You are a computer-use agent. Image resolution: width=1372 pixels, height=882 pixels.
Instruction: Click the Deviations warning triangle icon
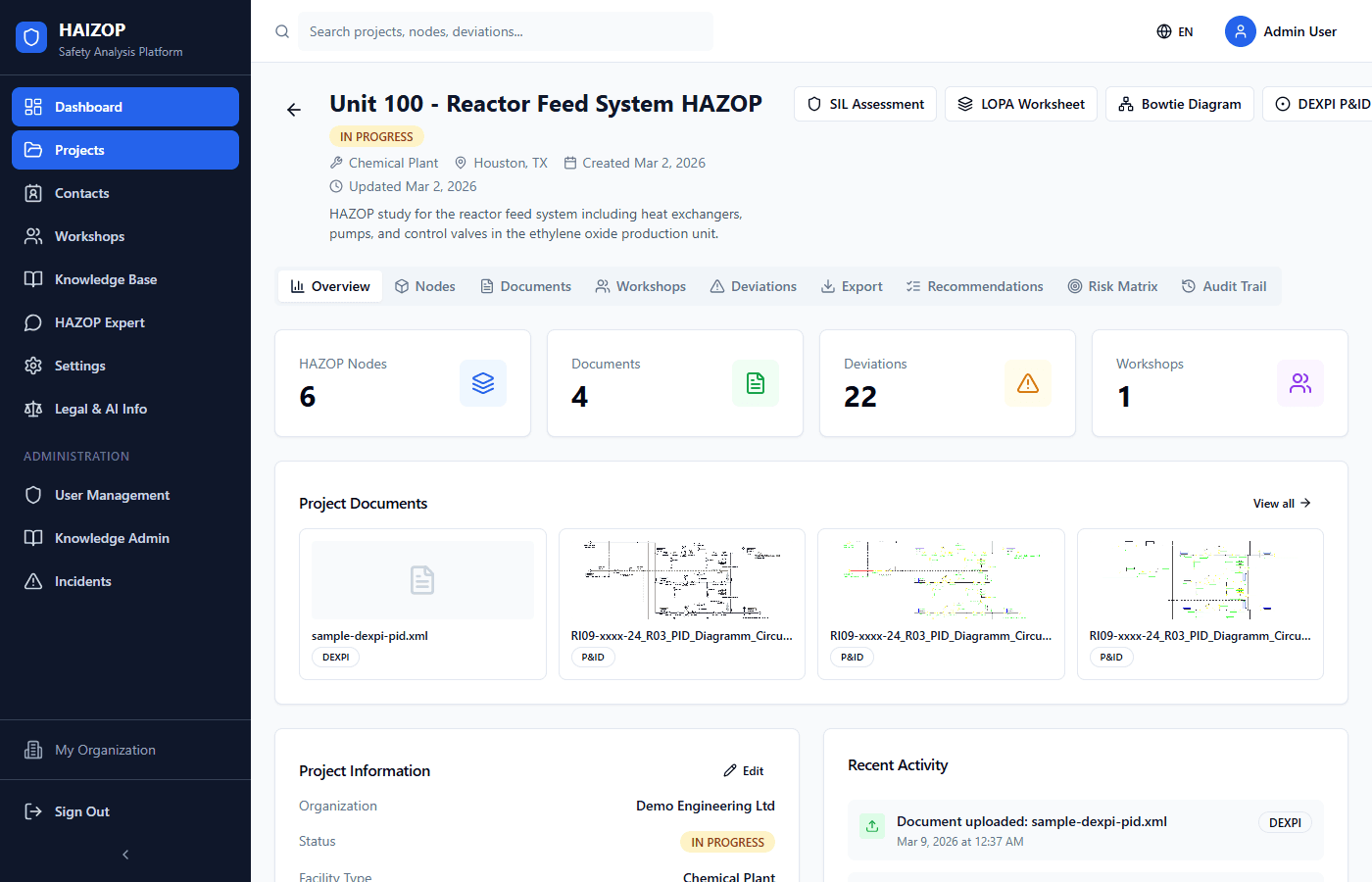coord(1027,383)
